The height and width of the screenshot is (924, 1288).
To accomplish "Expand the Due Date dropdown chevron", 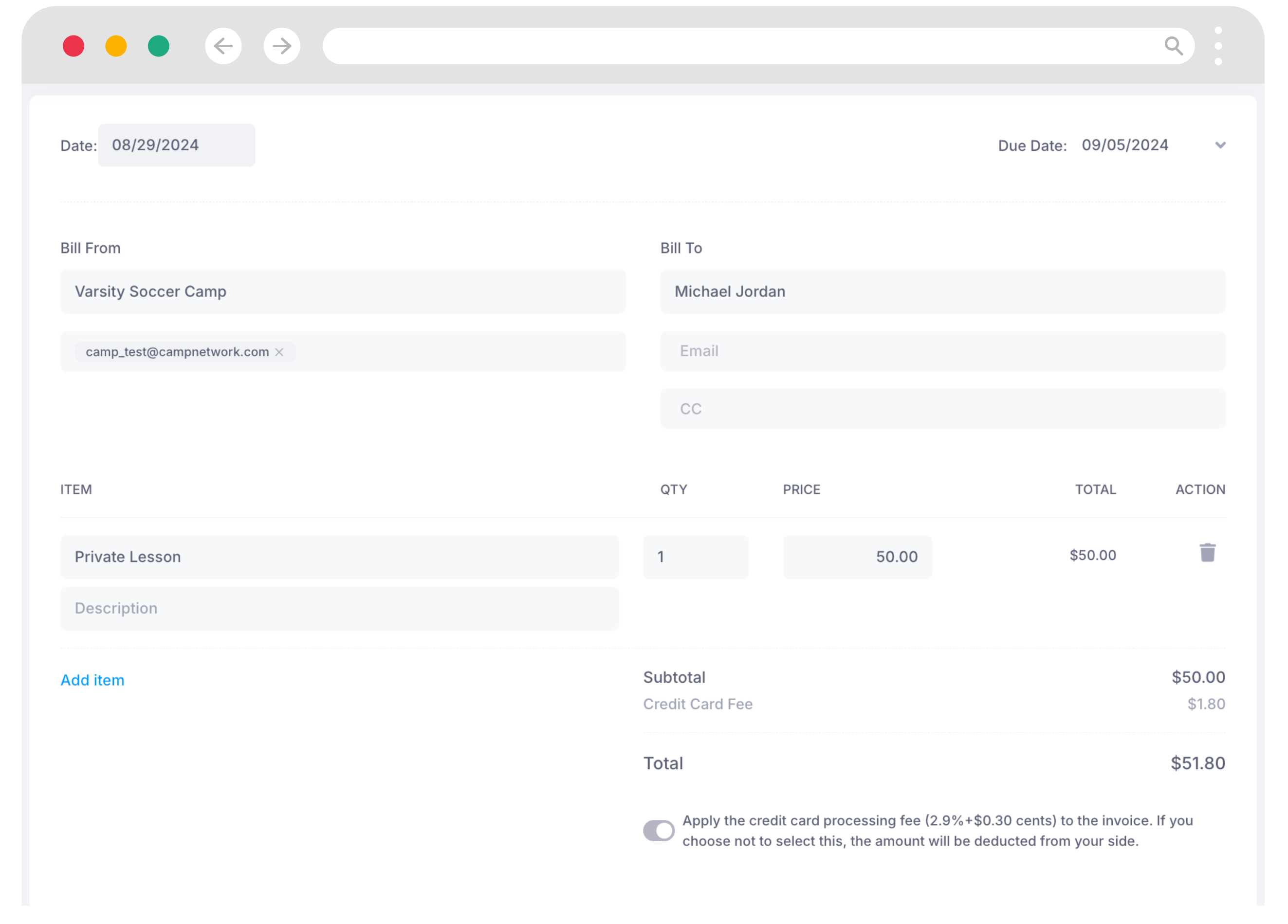I will point(1220,145).
